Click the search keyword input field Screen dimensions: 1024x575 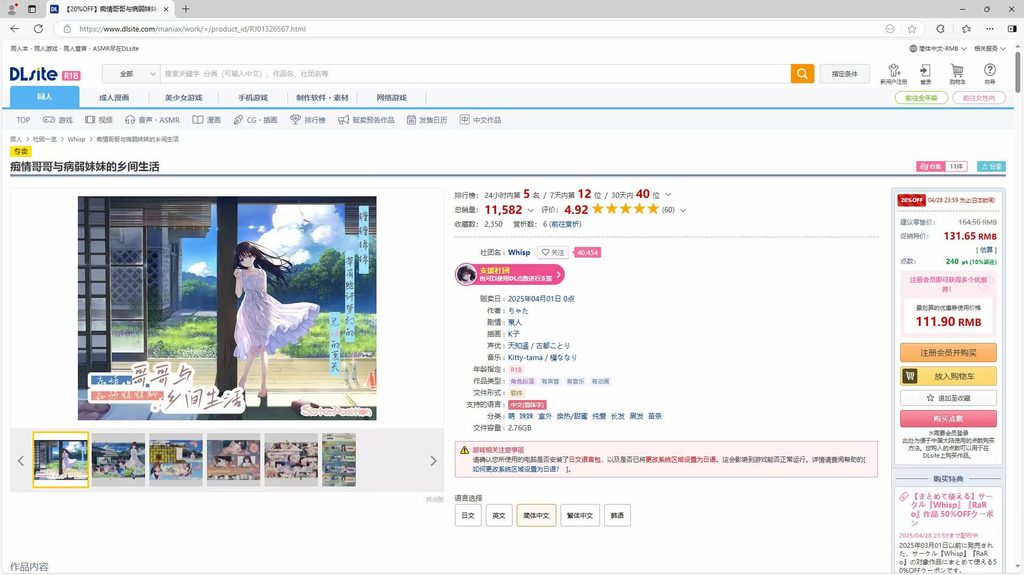click(x=475, y=74)
